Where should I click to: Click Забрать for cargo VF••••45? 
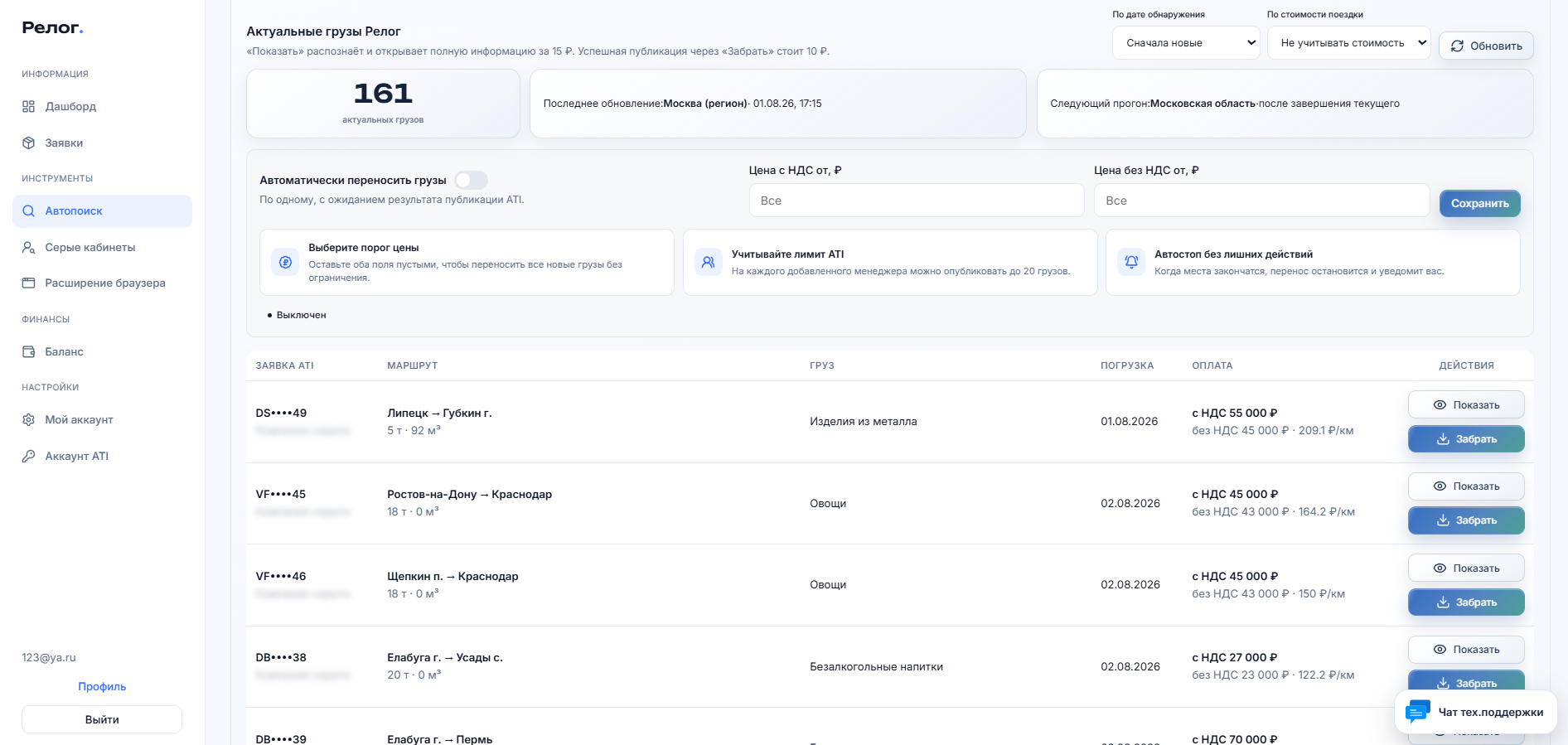1466,520
